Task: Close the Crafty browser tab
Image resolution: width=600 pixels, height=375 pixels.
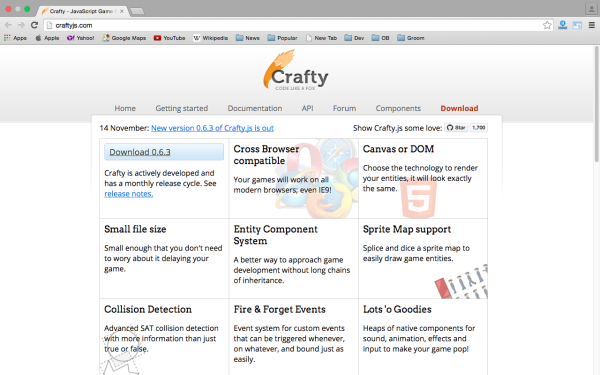Action: click(122, 11)
